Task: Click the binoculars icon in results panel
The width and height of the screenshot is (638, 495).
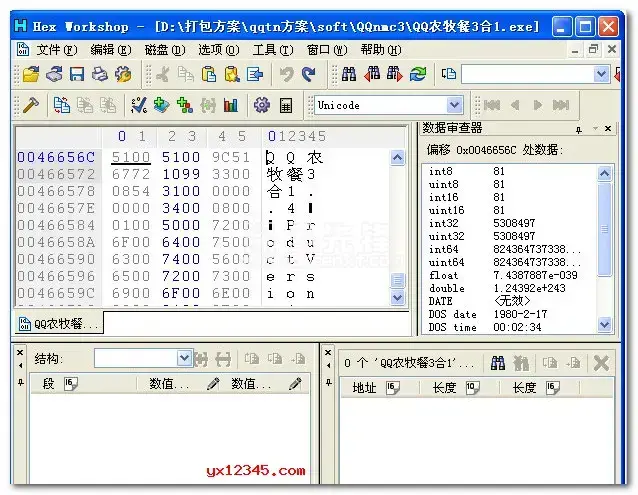Action: tap(498, 362)
